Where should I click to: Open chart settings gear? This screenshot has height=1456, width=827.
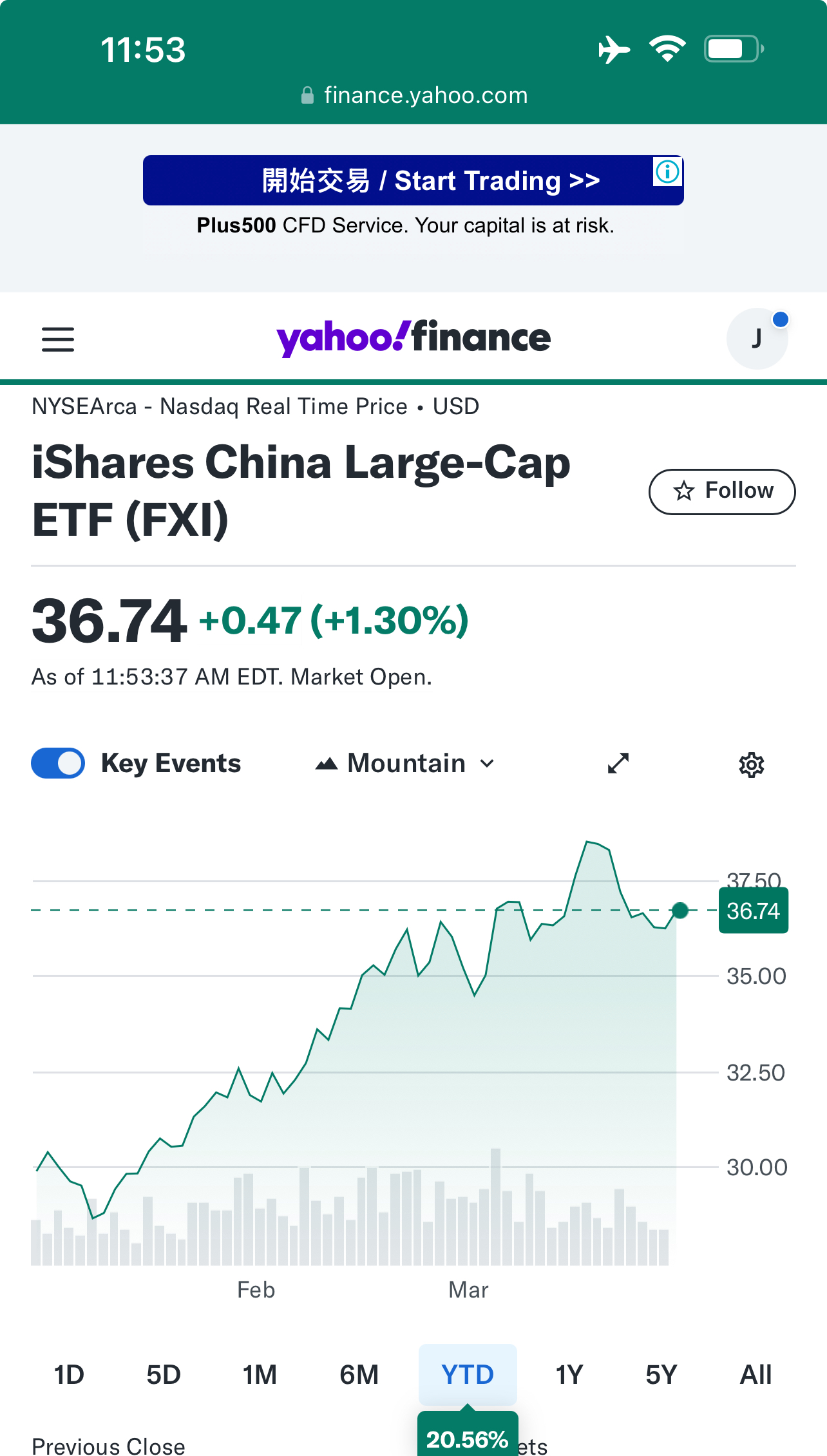click(751, 765)
